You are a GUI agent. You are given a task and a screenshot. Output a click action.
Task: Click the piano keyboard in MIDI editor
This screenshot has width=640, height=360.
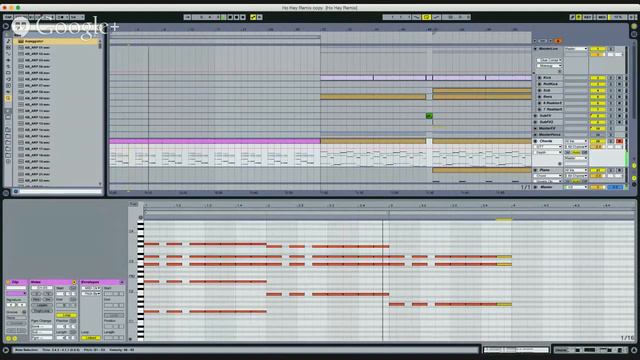pyautogui.click(x=140, y=281)
